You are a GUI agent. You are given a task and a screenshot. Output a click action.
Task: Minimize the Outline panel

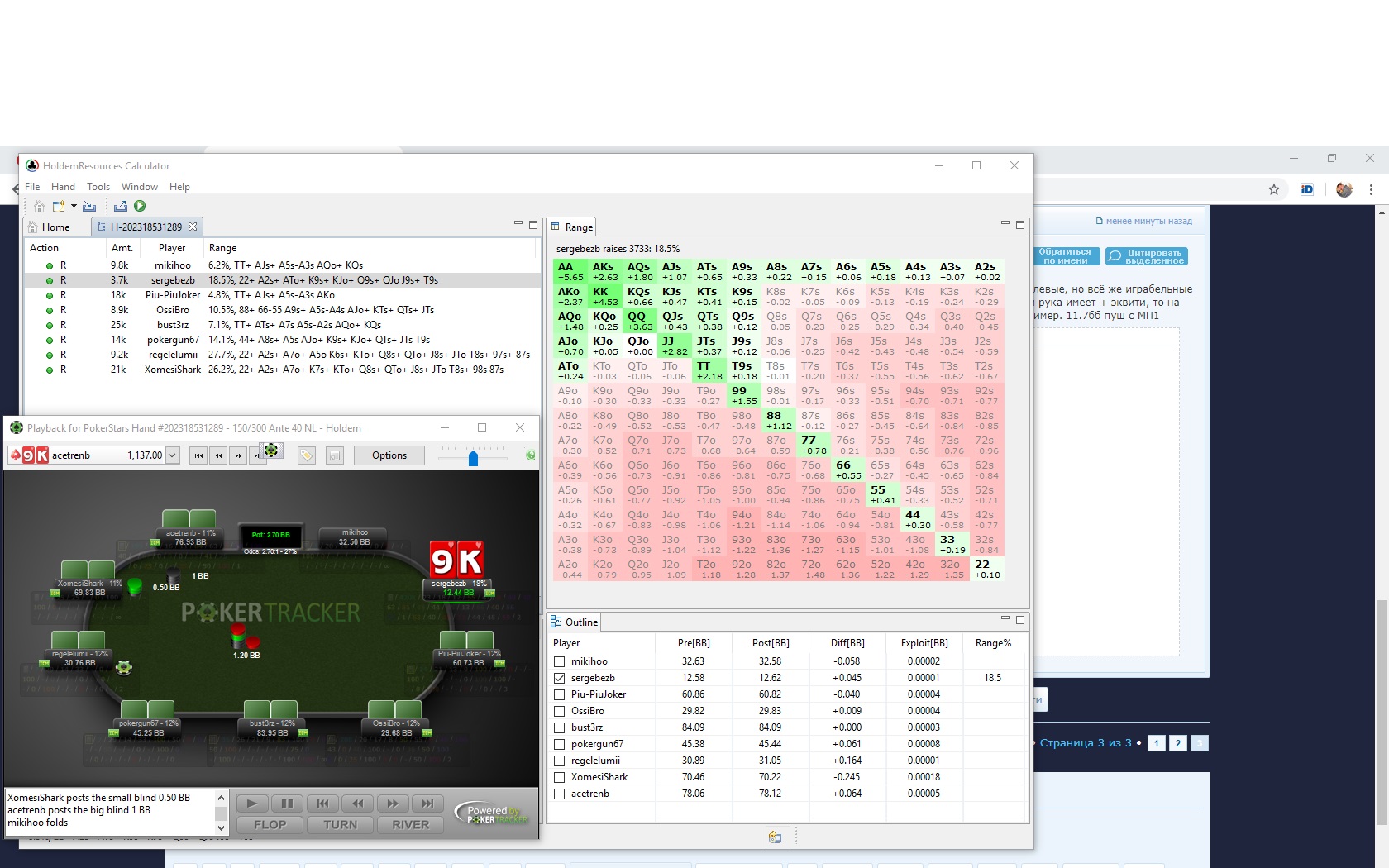click(x=1005, y=619)
